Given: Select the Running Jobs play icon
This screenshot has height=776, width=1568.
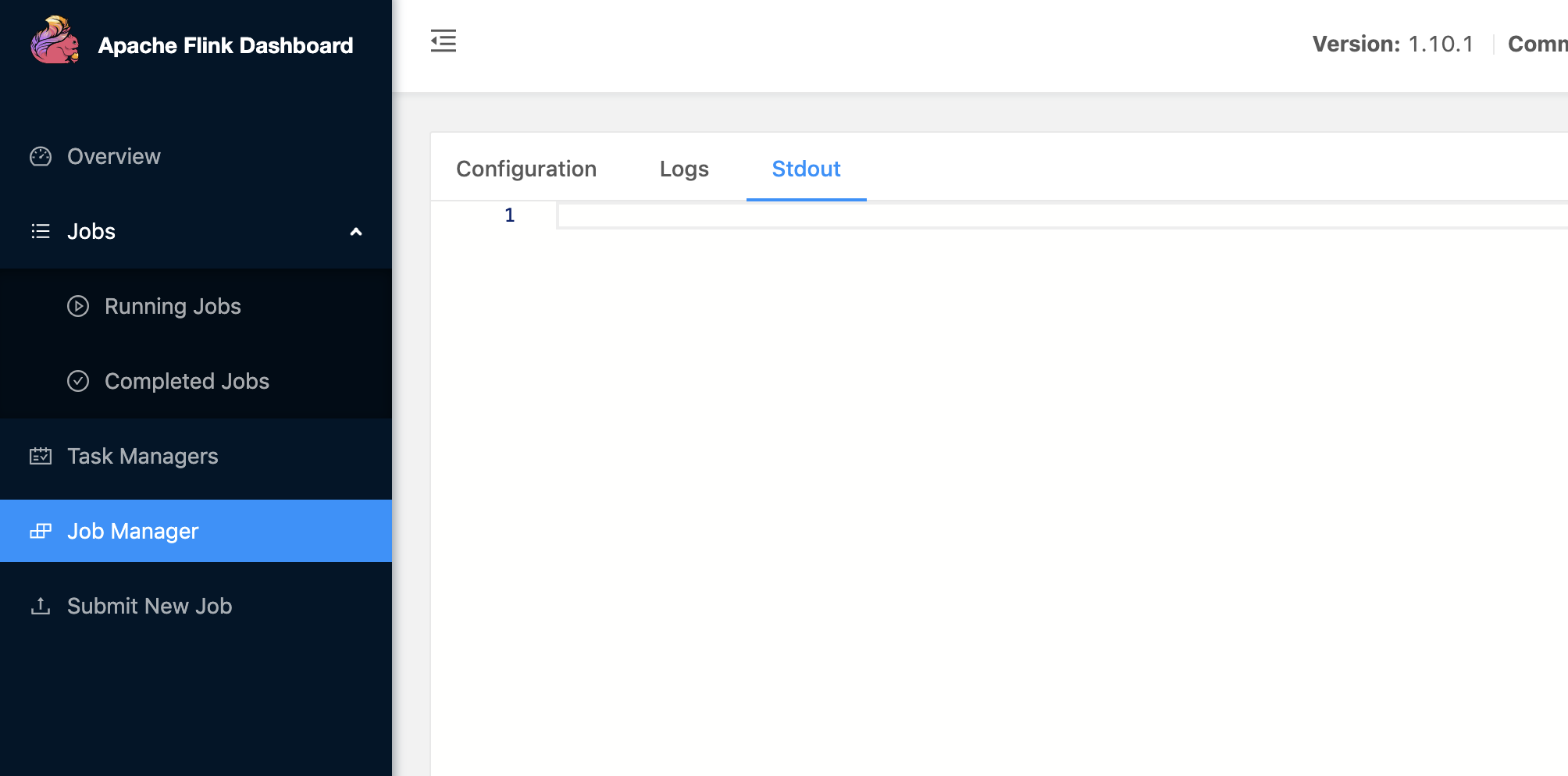Looking at the screenshot, I should (78, 306).
